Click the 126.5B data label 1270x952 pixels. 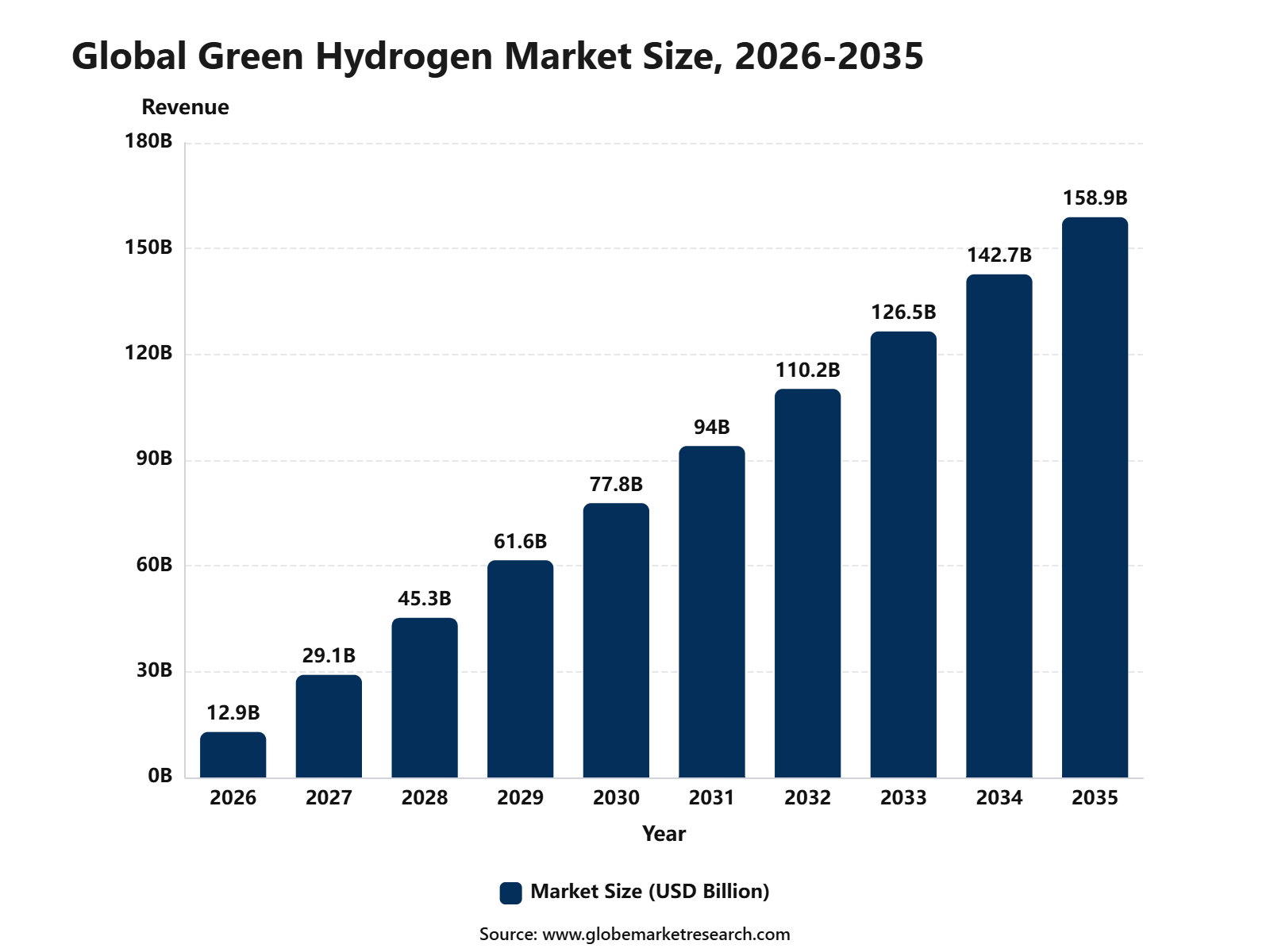903,312
